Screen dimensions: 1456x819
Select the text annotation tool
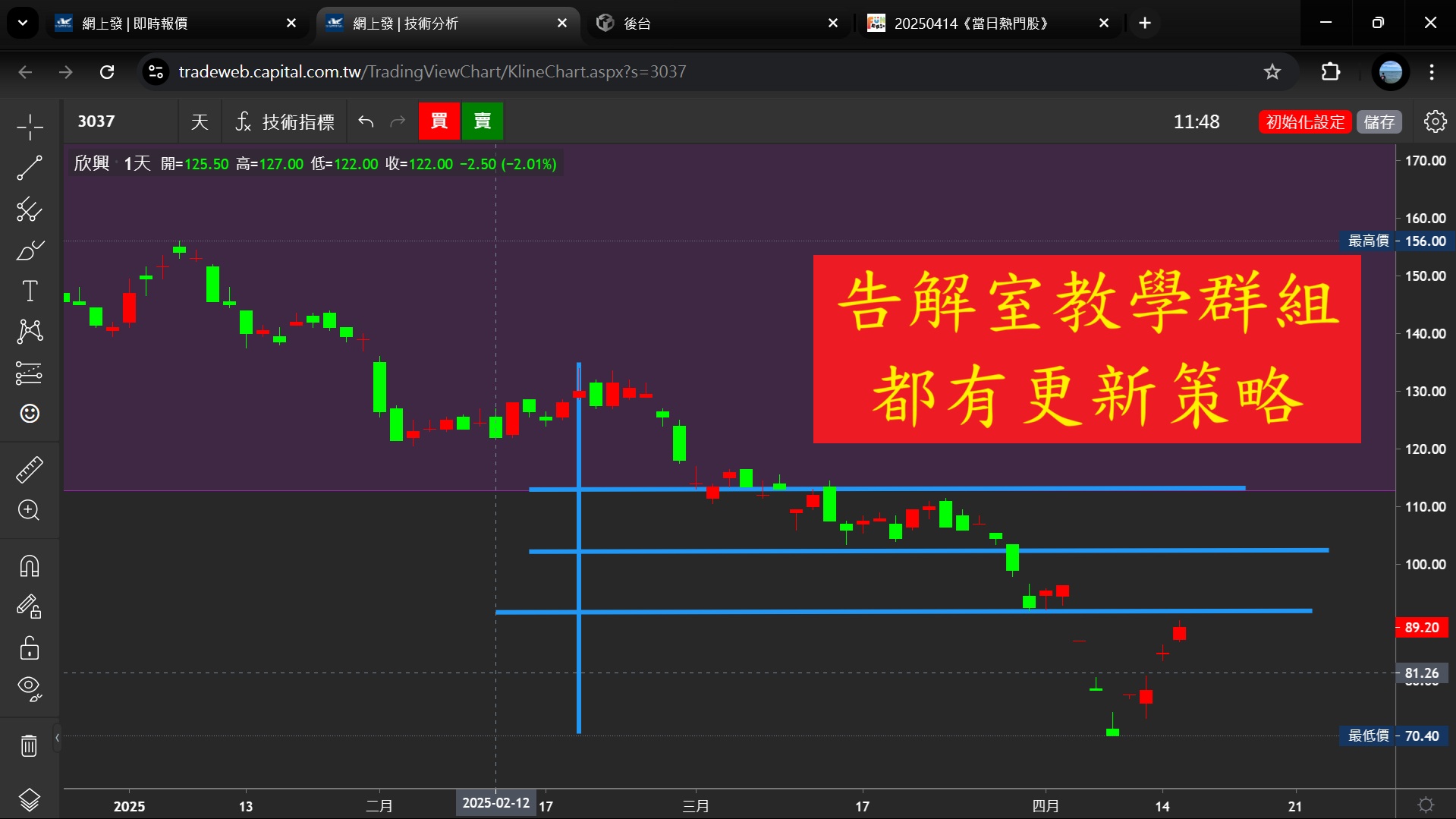click(30, 291)
